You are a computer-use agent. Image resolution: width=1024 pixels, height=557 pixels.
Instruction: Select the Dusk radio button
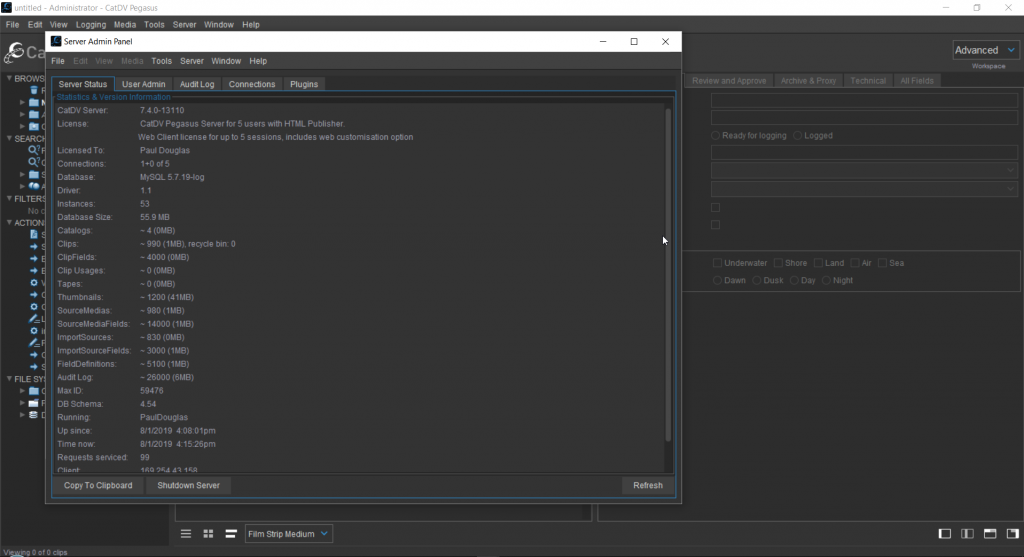click(756, 280)
